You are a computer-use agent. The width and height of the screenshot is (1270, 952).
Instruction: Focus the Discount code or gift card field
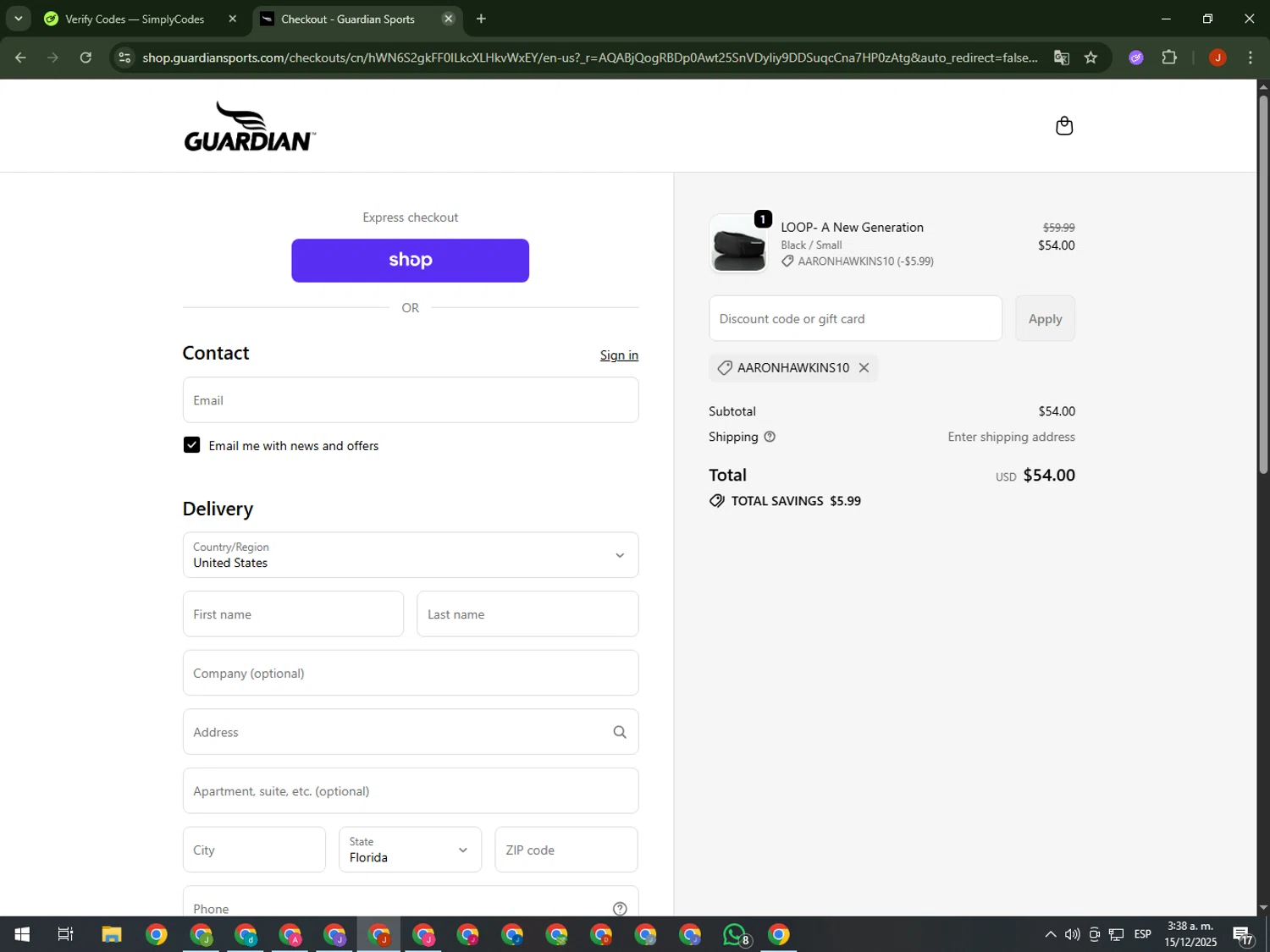855,319
